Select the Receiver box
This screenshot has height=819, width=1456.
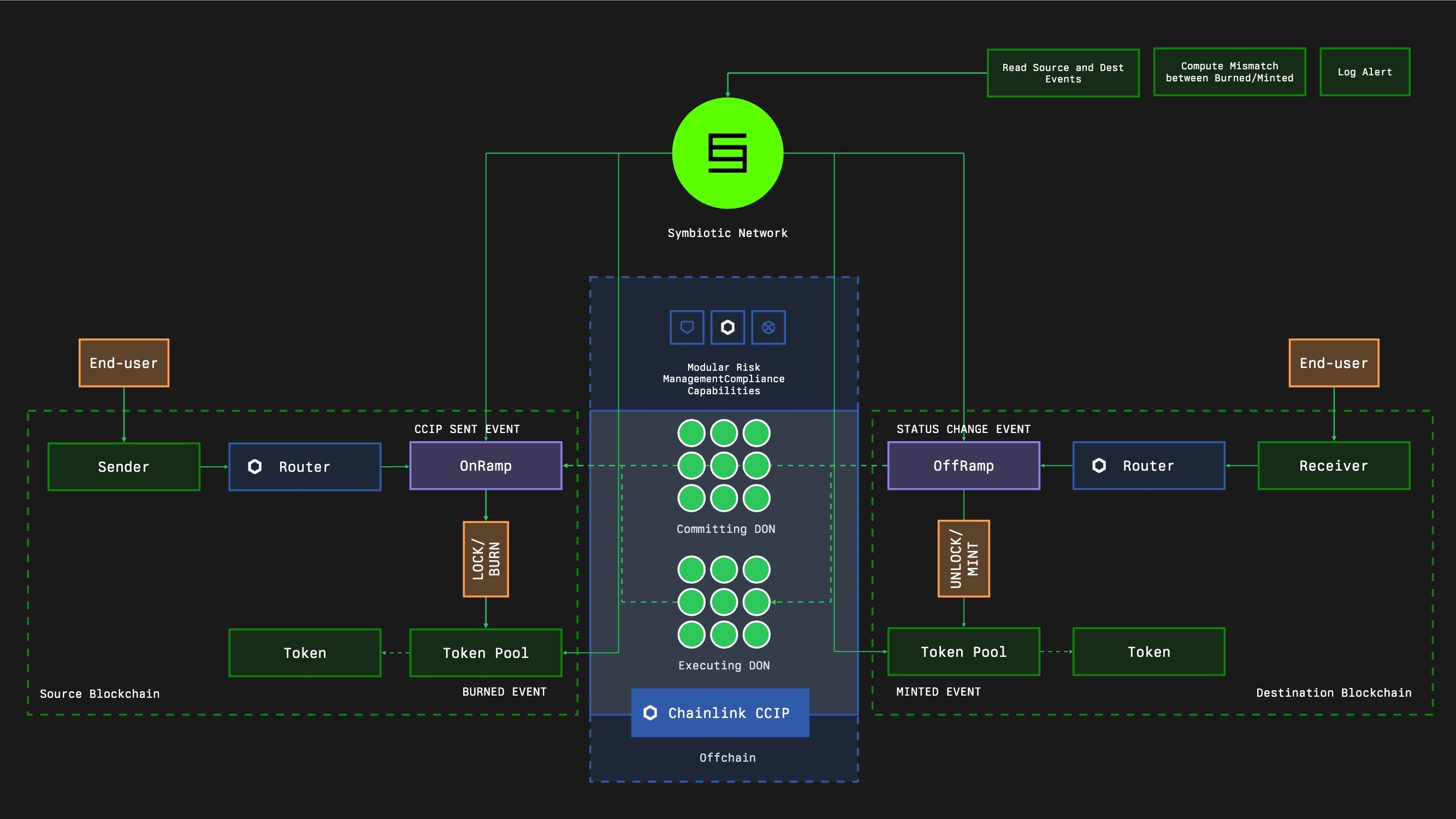(x=1333, y=465)
